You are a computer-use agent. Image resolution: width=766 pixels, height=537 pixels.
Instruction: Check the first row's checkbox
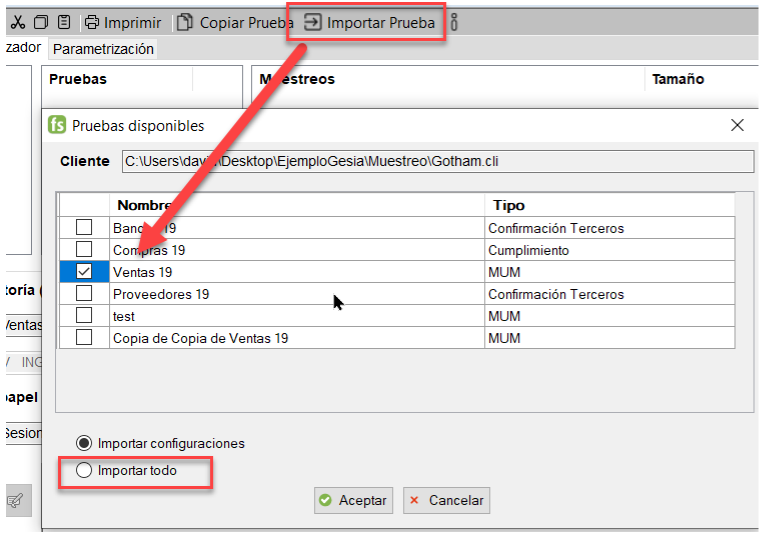click(84, 227)
